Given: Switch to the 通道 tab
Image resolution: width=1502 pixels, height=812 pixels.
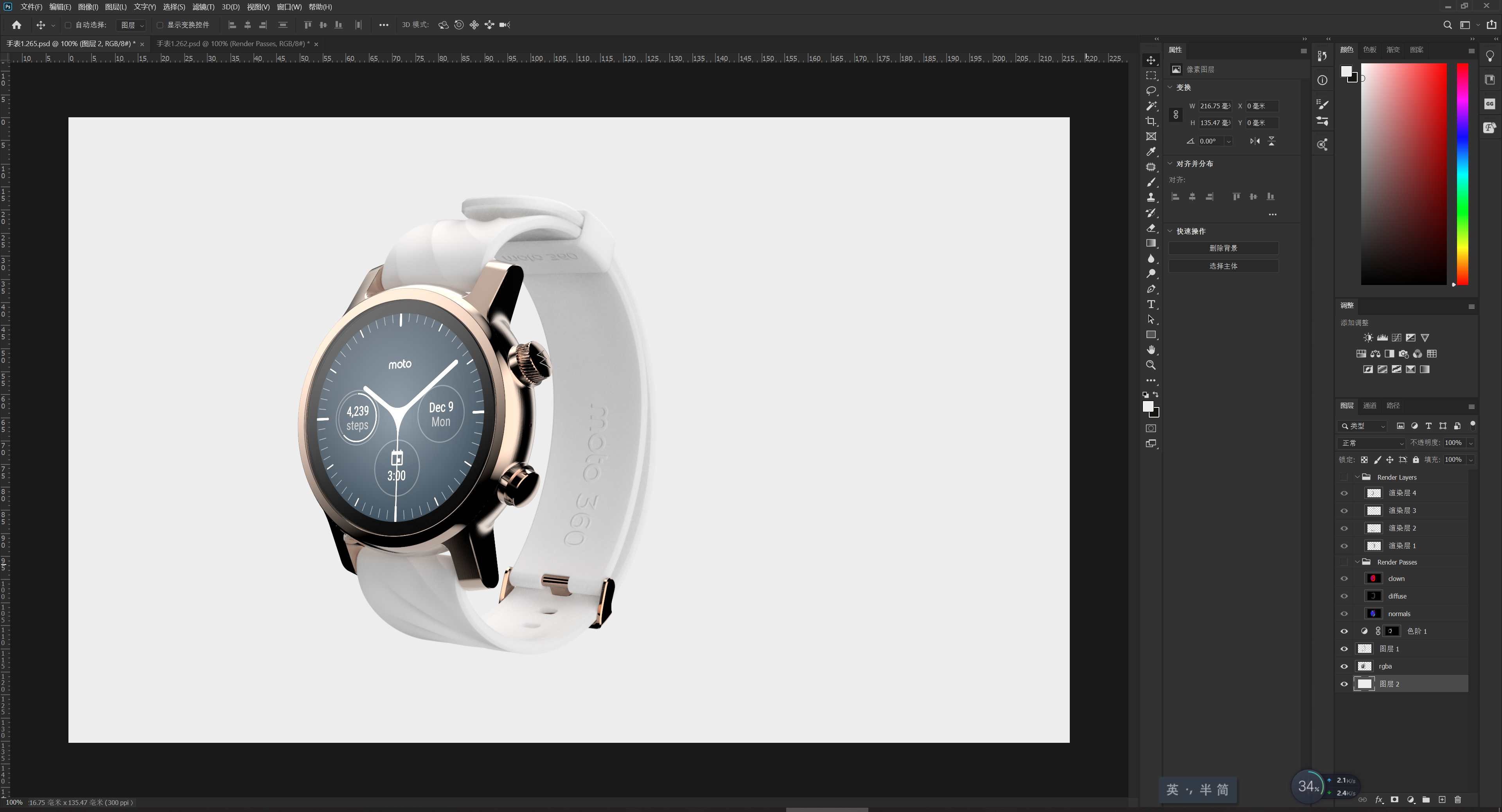Looking at the screenshot, I should click(x=1370, y=406).
